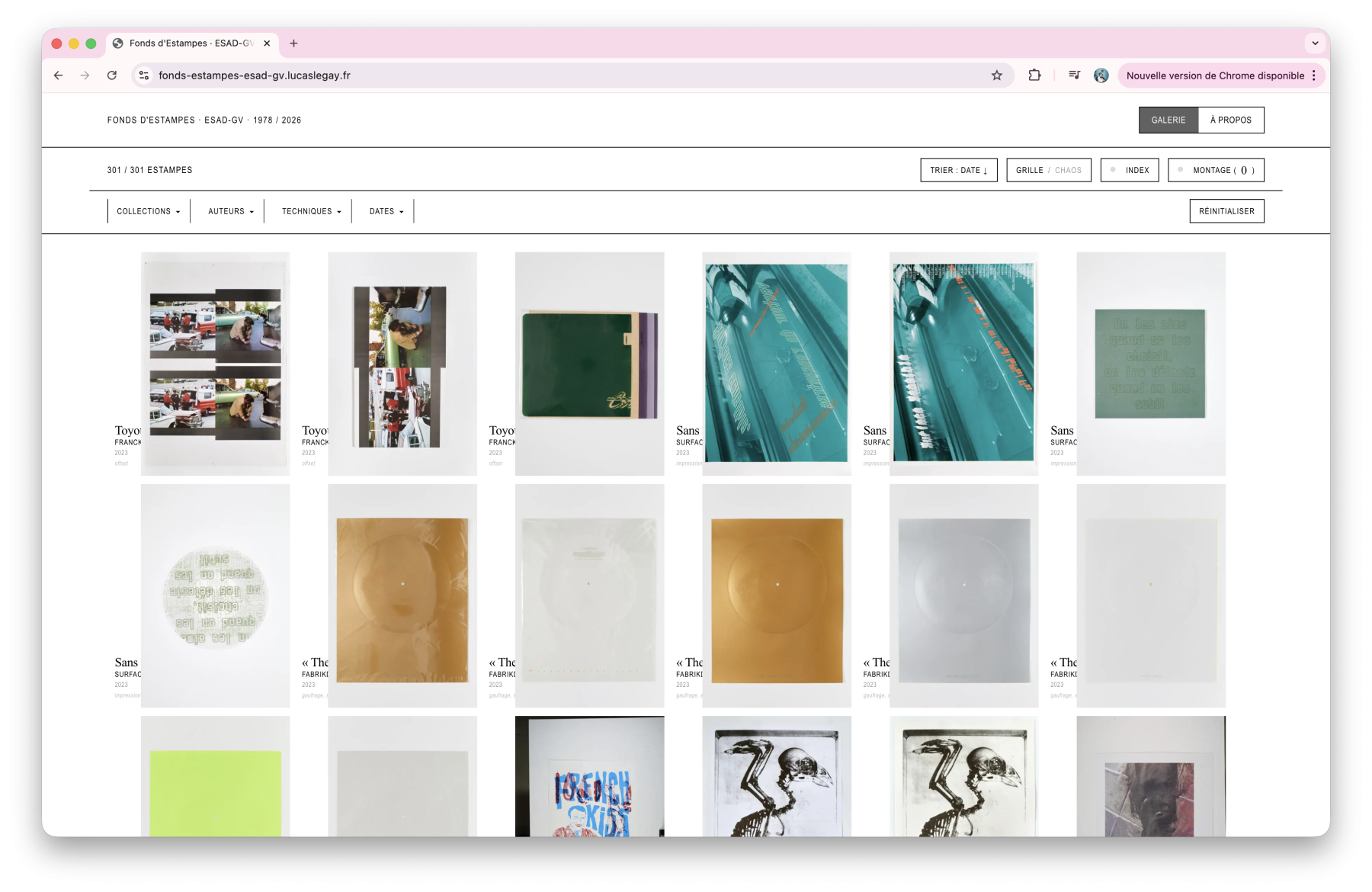Open the French Kiss poster print
Screen dimensions: 1372x892
590,776
